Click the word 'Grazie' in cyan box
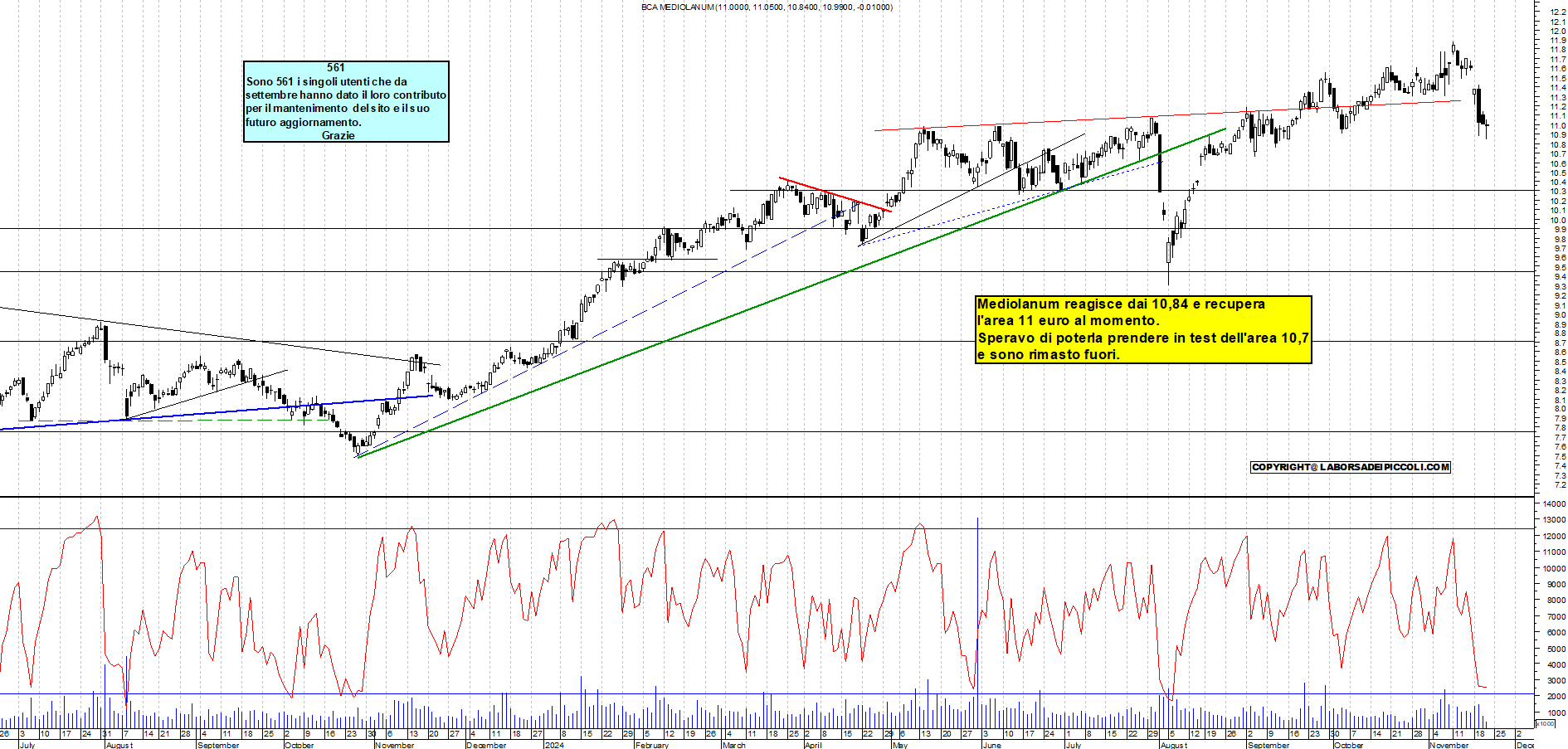This screenshot has width=1568, height=749. pyautogui.click(x=338, y=135)
